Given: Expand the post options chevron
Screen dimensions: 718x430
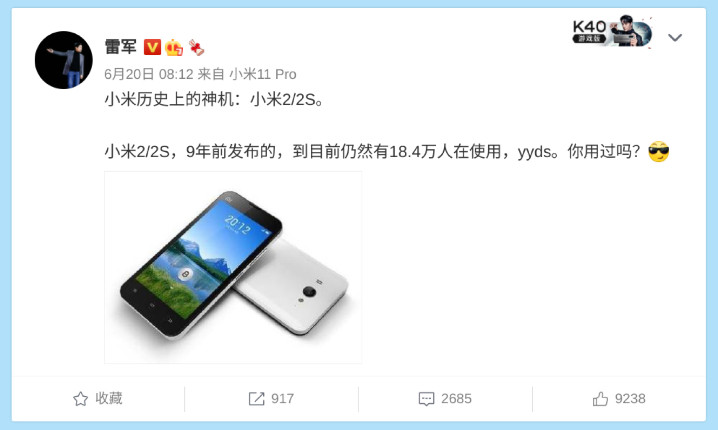Looking at the screenshot, I should coord(675,37).
